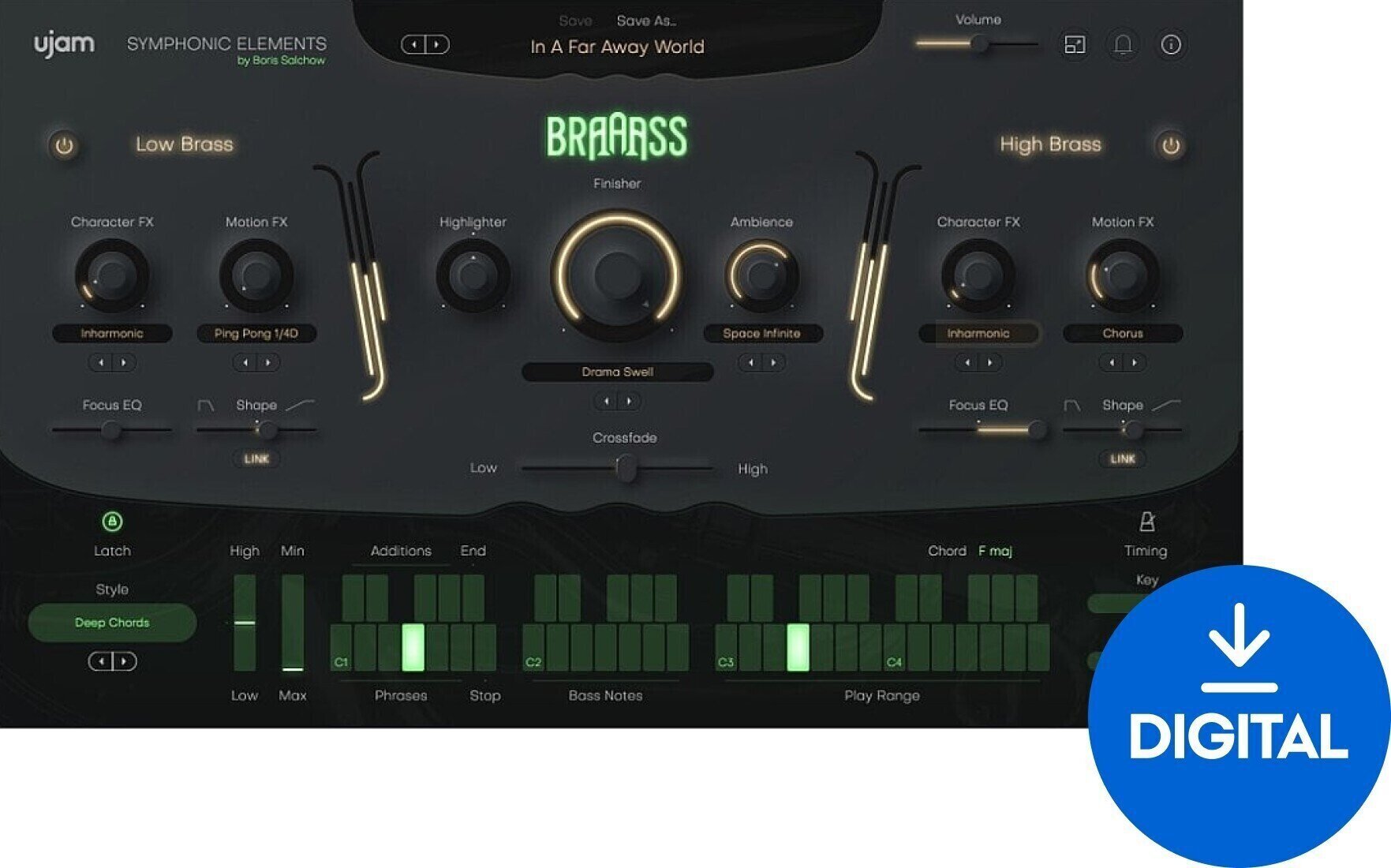The height and width of the screenshot is (868, 1391).
Task: Adjust the Volume slider
Action: point(977,45)
